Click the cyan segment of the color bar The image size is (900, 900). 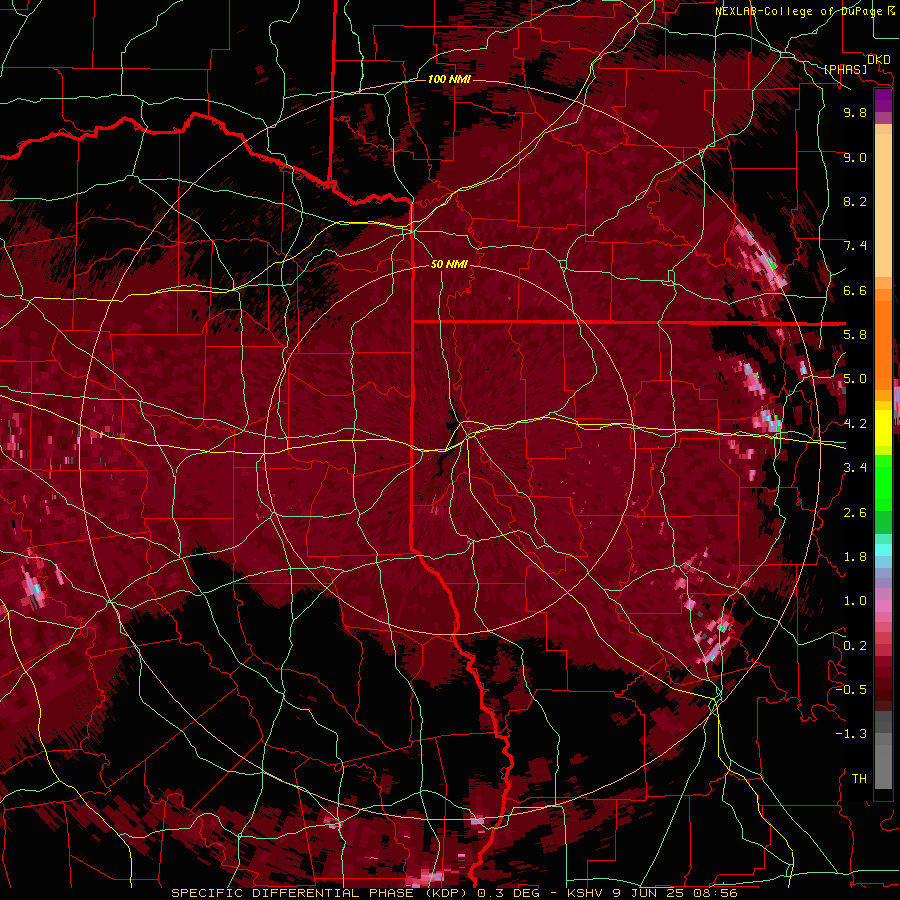883,550
